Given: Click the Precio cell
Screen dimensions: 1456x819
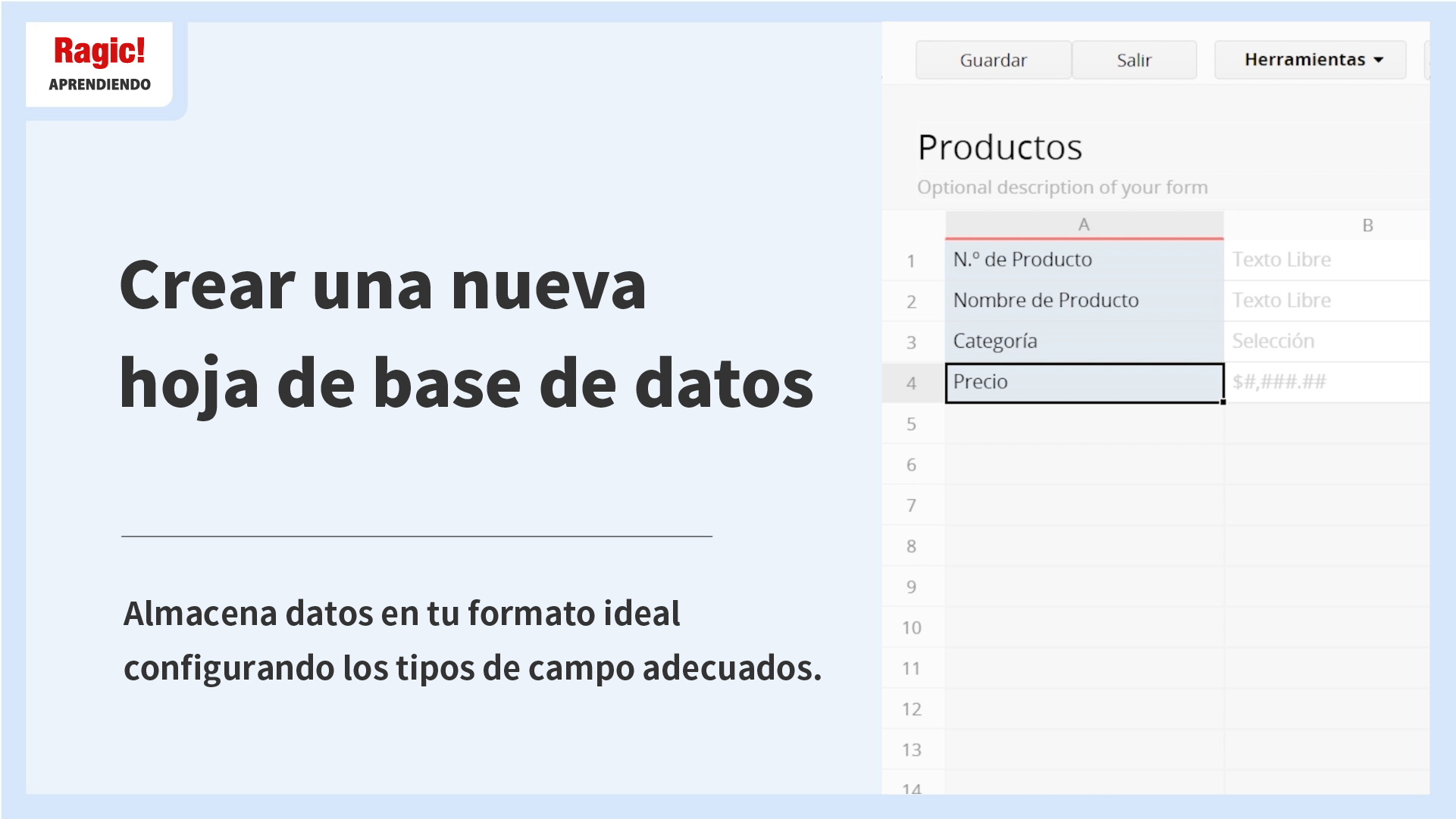Looking at the screenshot, I should pyautogui.click(x=1084, y=383).
